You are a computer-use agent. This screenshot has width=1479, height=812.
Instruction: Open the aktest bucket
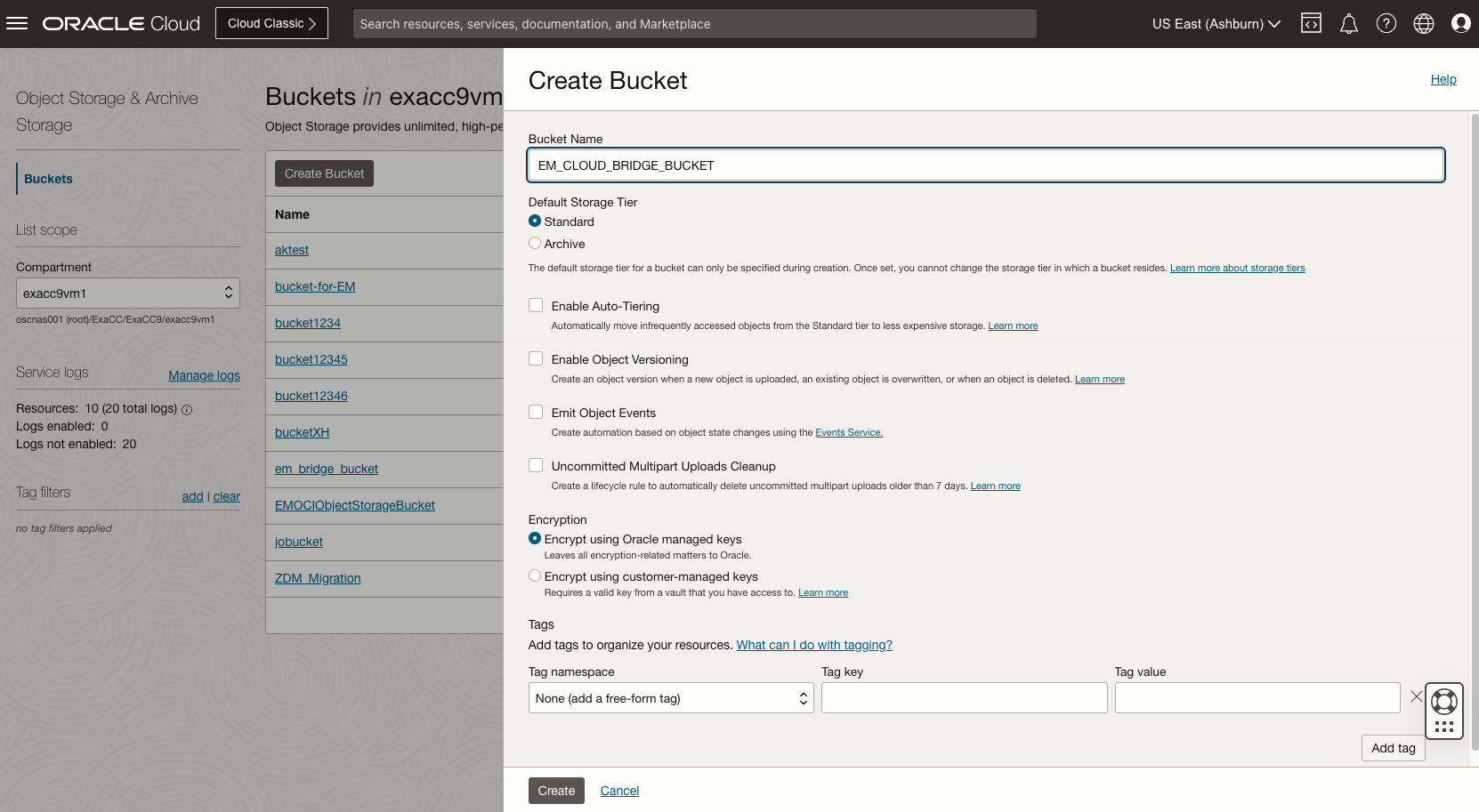point(292,250)
